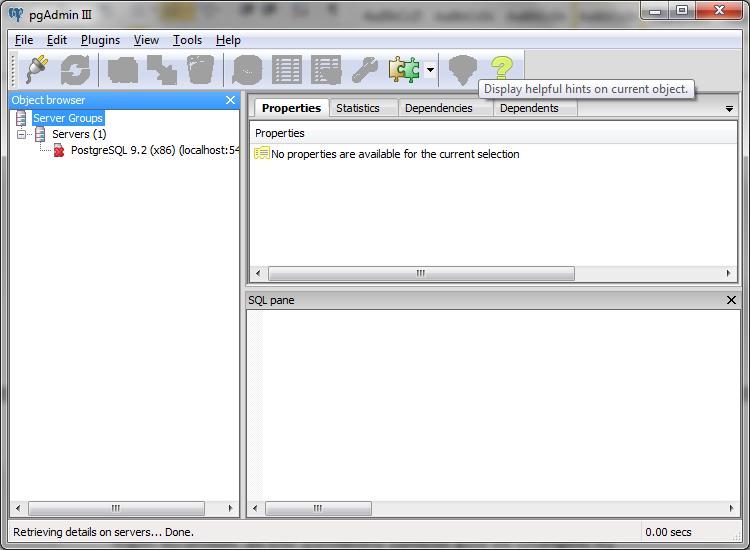Open the Plugins menu
This screenshot has width=750, height=550.
[x=100, y=40]
